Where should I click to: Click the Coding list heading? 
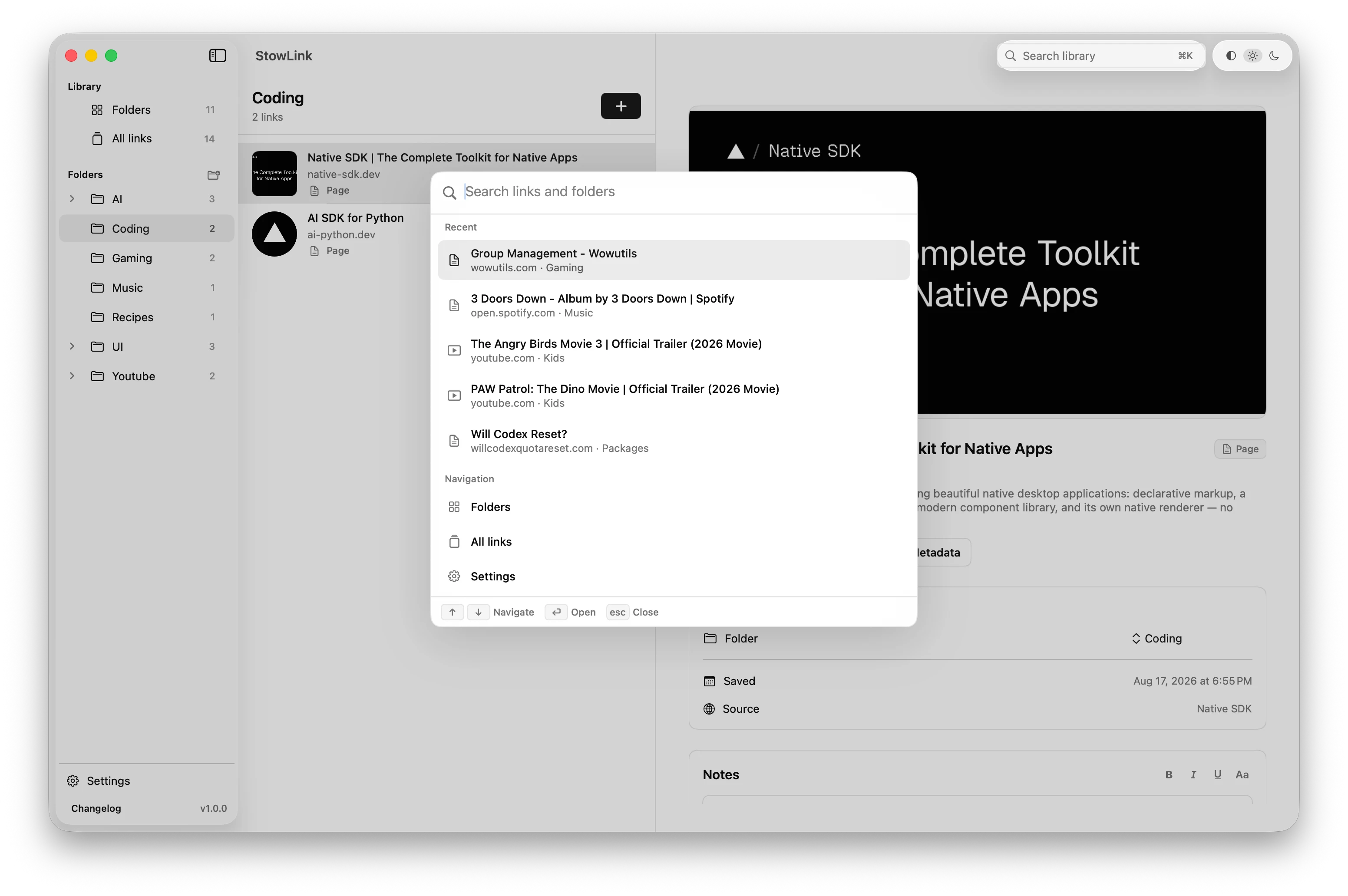(x=278, y=98)
